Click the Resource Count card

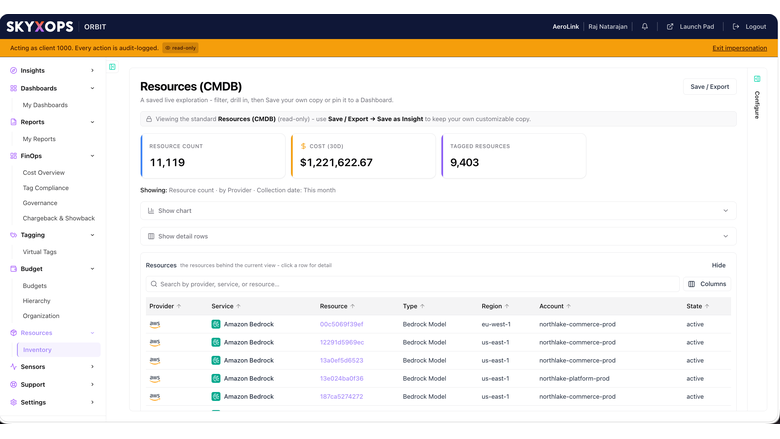pos(213,156)
